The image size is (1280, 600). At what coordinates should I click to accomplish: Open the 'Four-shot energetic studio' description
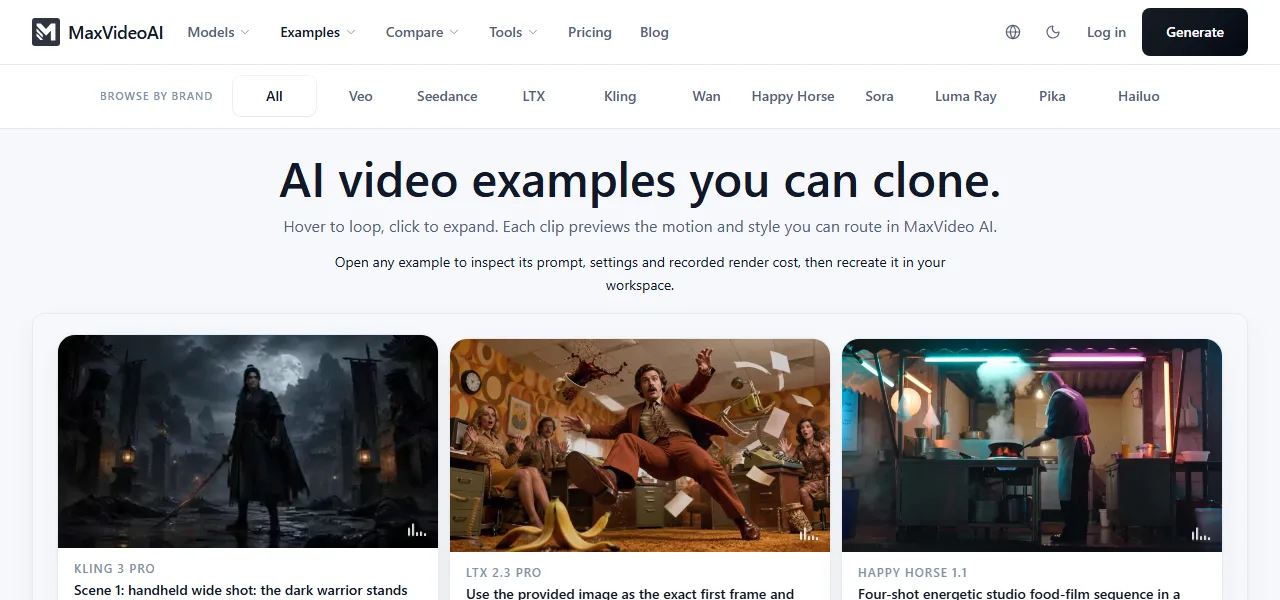[1019, 594]
